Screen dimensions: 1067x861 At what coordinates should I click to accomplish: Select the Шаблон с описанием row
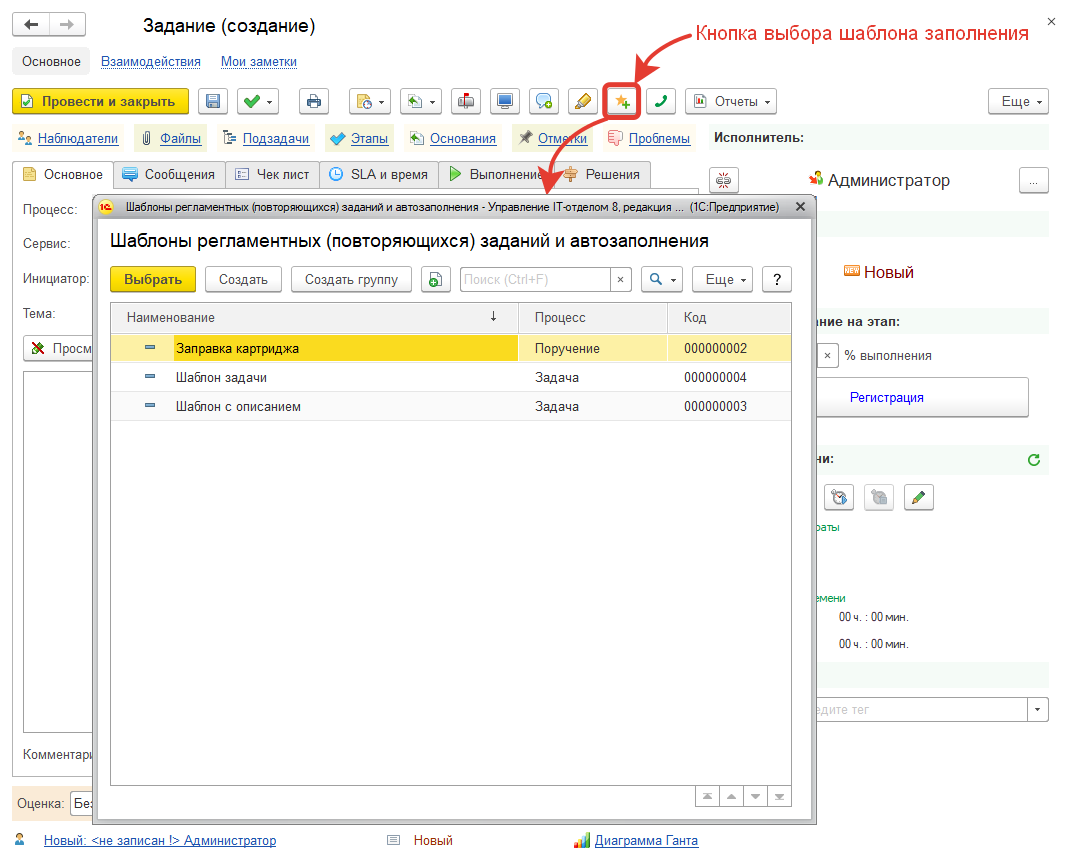(450, 406)
